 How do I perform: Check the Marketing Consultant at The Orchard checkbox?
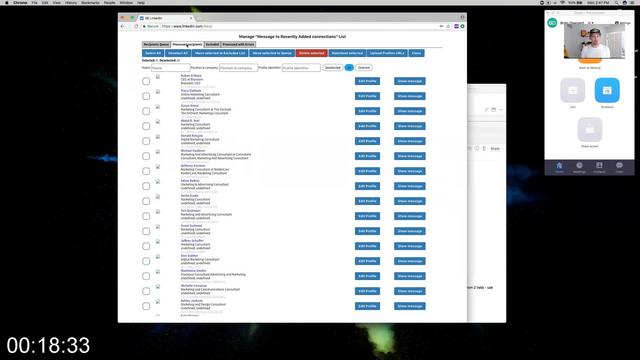click(146, 111)
